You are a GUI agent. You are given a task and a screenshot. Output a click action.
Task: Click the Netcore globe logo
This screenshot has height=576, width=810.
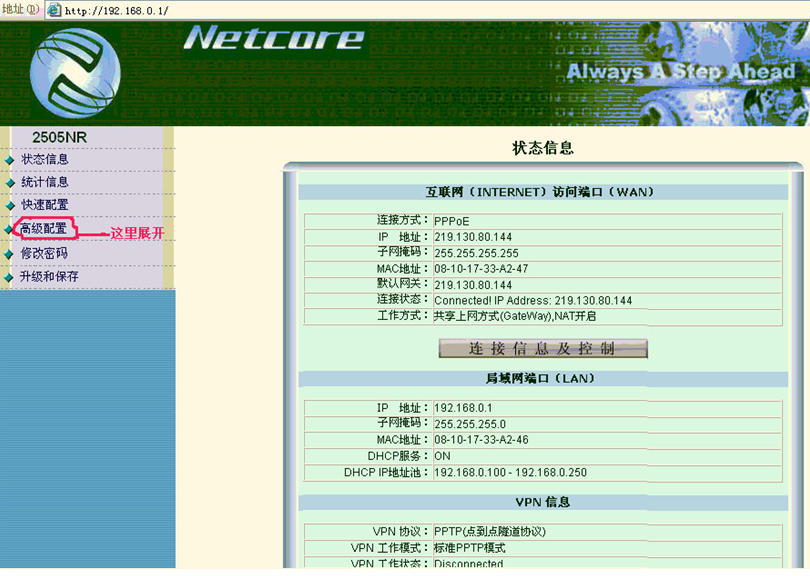click(75, 73)
